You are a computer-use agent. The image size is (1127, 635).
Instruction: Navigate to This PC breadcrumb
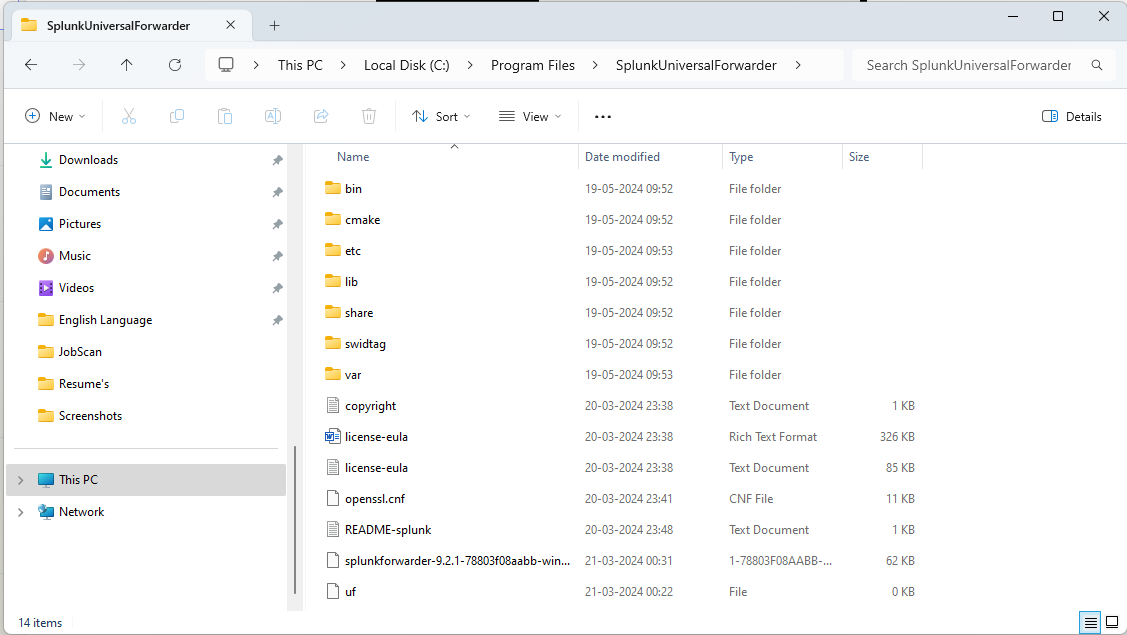pyautogui.click(x=300, y=65)
